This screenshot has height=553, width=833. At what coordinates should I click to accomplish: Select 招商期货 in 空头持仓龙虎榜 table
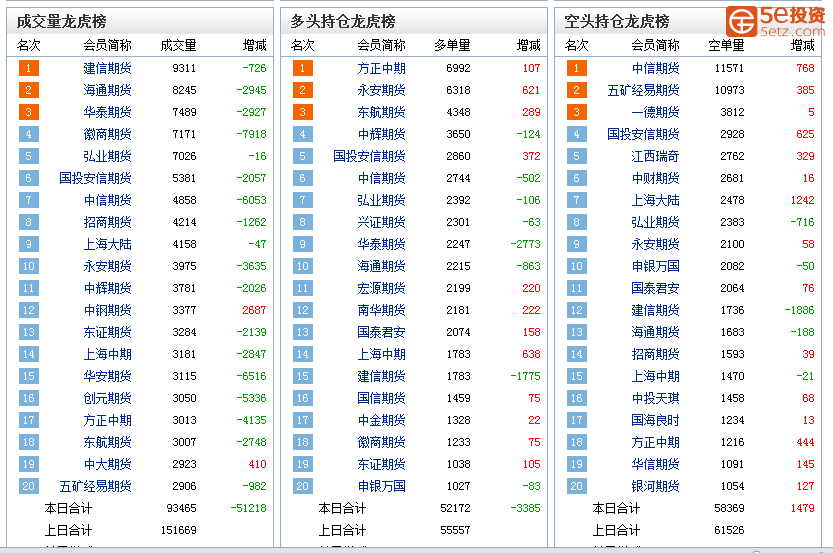(x=656, y=354)
